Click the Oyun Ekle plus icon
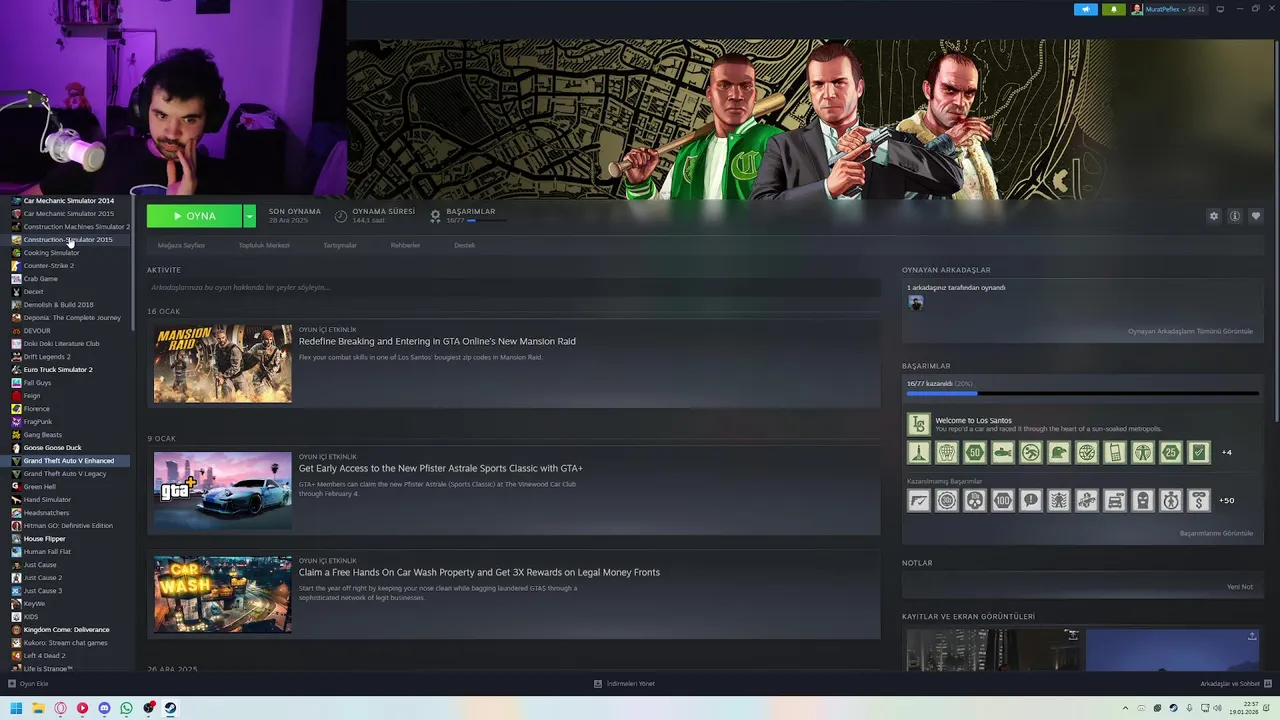The width and height of the screenshot is (1280, 720). point(12,684)
